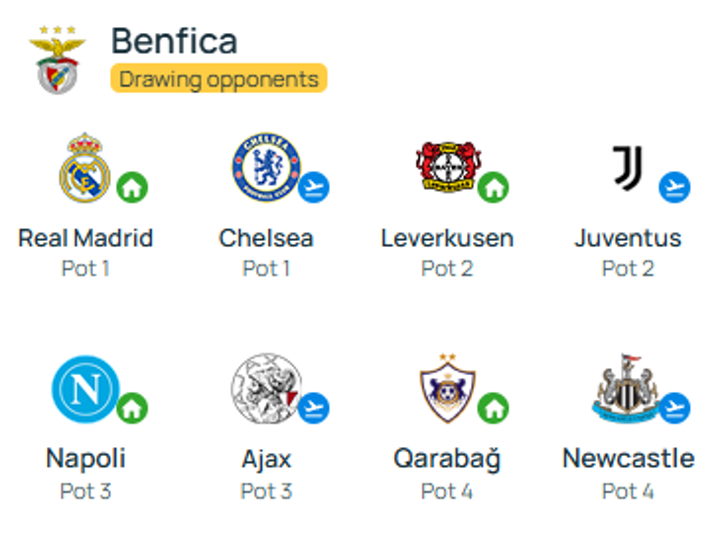Click the home icon beside Napoli
This screenshot has width=720, height=560.
pyautogui.click(x=132, y=408)
